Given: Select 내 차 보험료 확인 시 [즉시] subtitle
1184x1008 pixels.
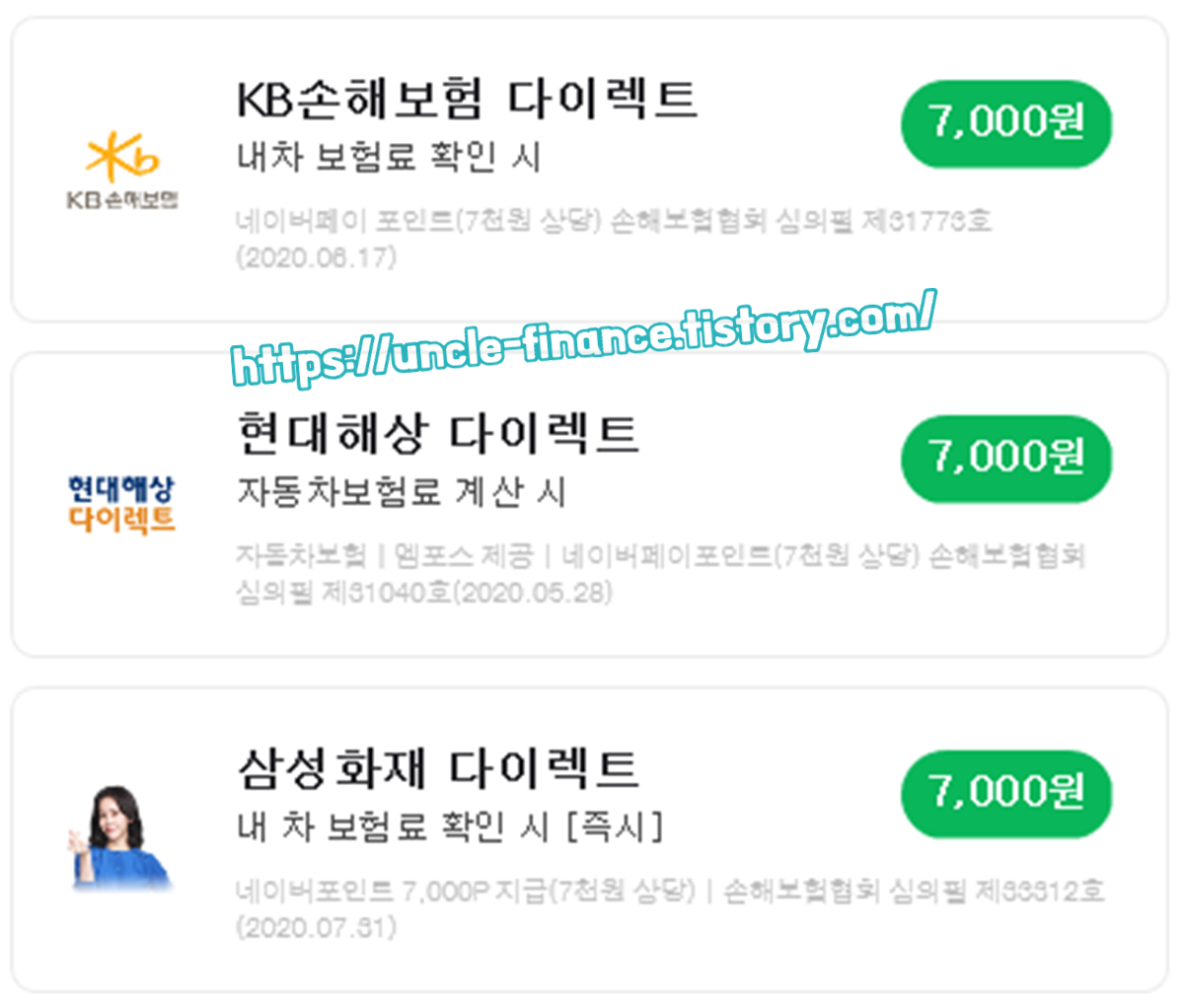Looking at the screenshot, I should click(x=450, y=827).
